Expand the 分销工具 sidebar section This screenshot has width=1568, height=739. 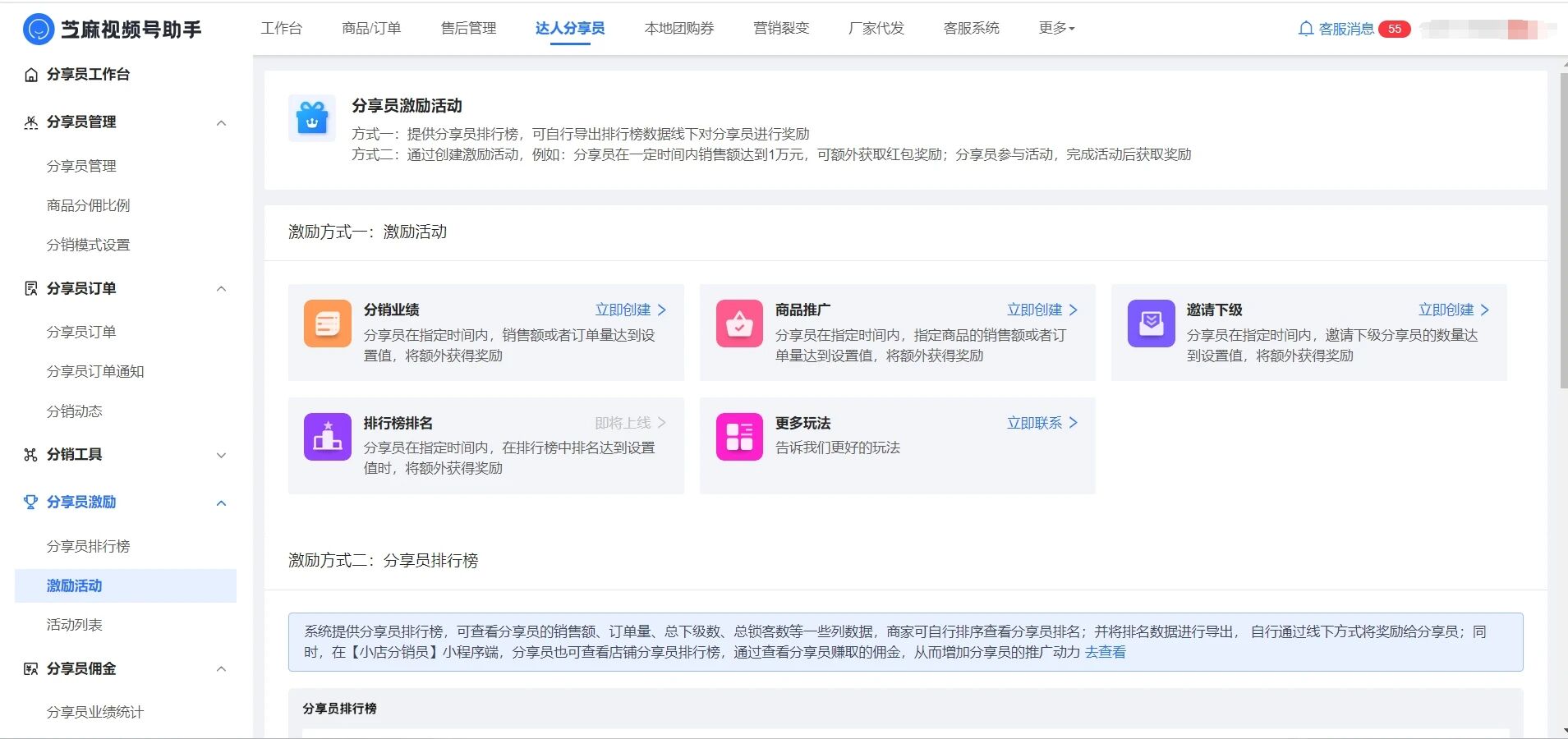tap(221, 455)
